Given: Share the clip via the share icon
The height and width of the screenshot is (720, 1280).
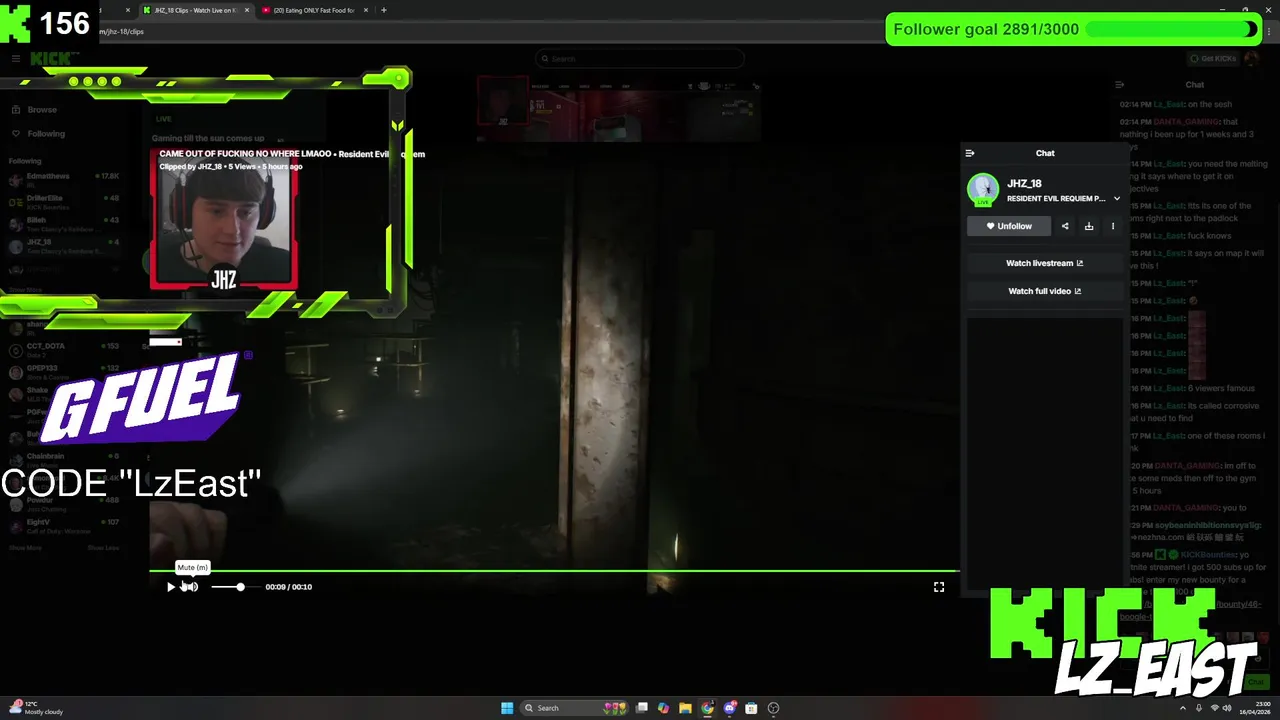Looking at the screenshot, I should click(1065, 226).
